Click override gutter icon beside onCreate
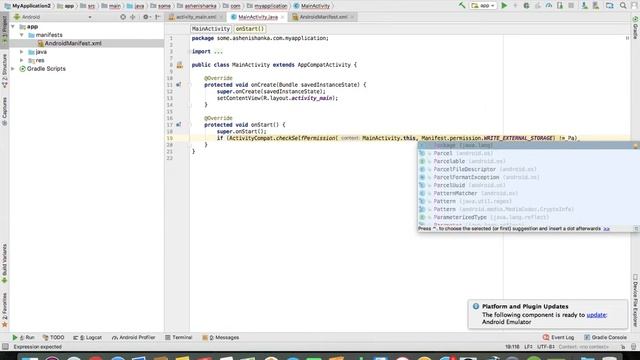The width and height of the screenshot is (640, 360). point(178,85)
